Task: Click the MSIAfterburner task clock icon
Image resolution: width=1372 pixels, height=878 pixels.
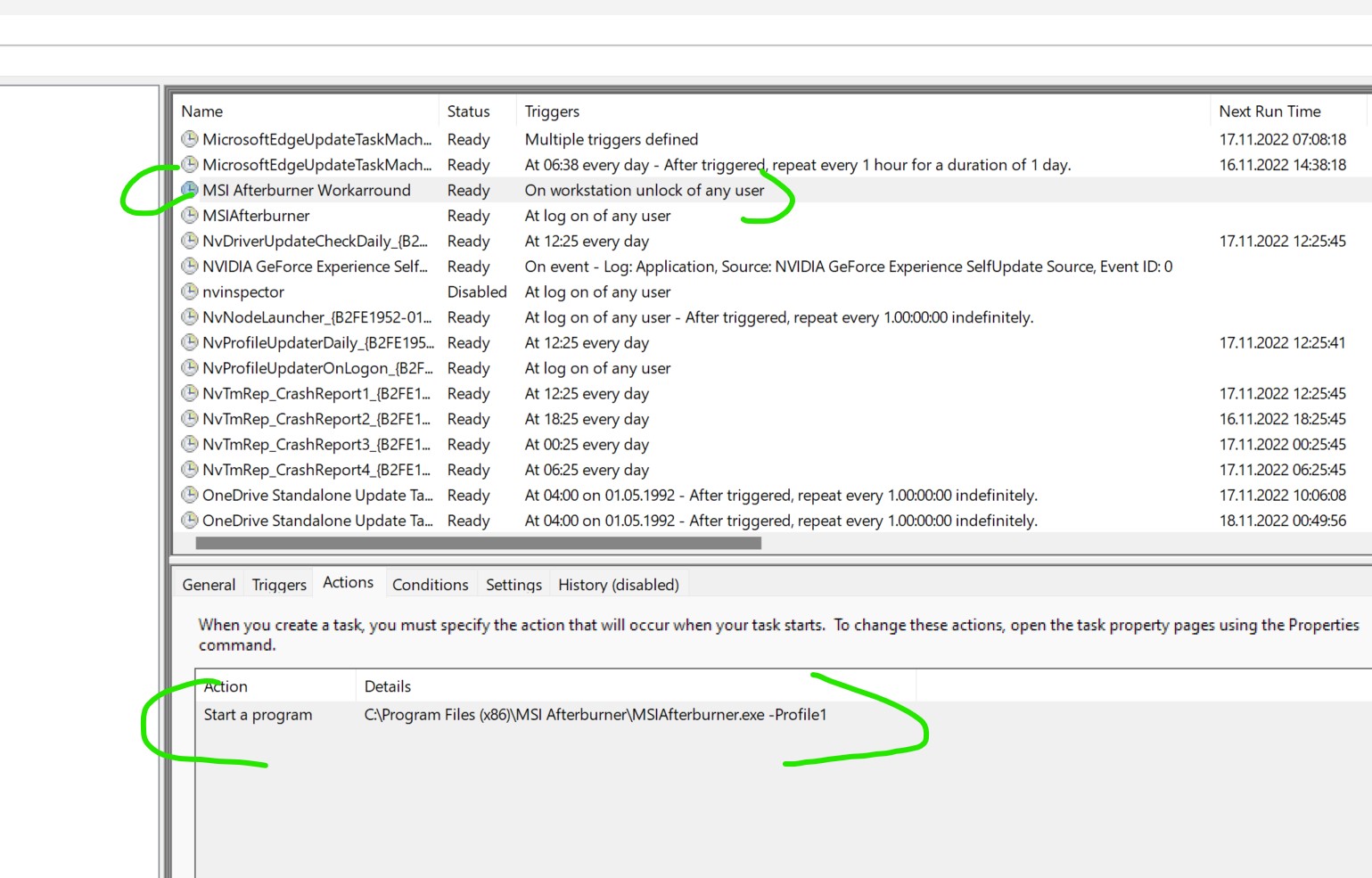Action: tap(190, 216)
